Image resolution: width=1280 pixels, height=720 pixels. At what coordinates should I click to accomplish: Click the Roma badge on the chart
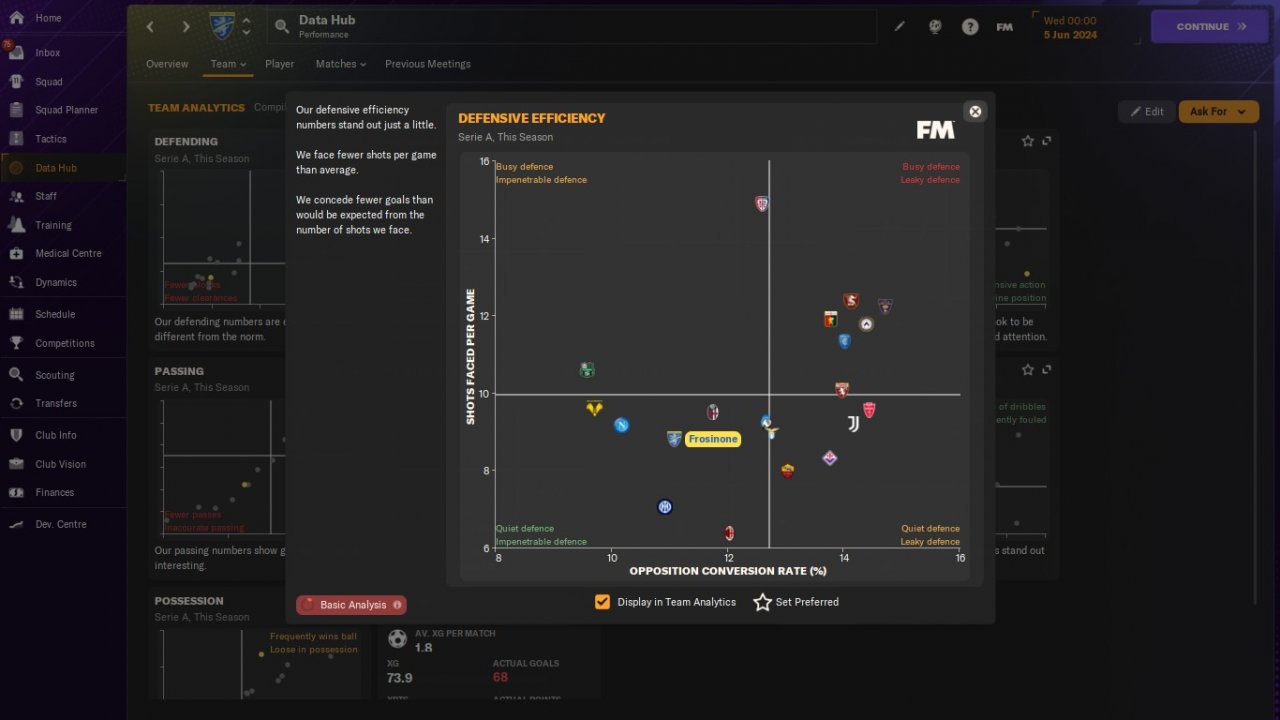click(788, 471)
